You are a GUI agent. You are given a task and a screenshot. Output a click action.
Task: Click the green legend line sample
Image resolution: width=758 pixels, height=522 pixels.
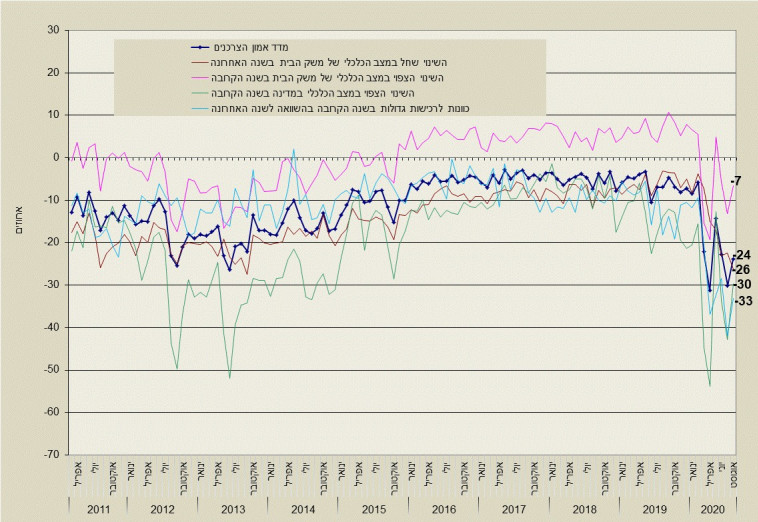click(x=200, y=93)
